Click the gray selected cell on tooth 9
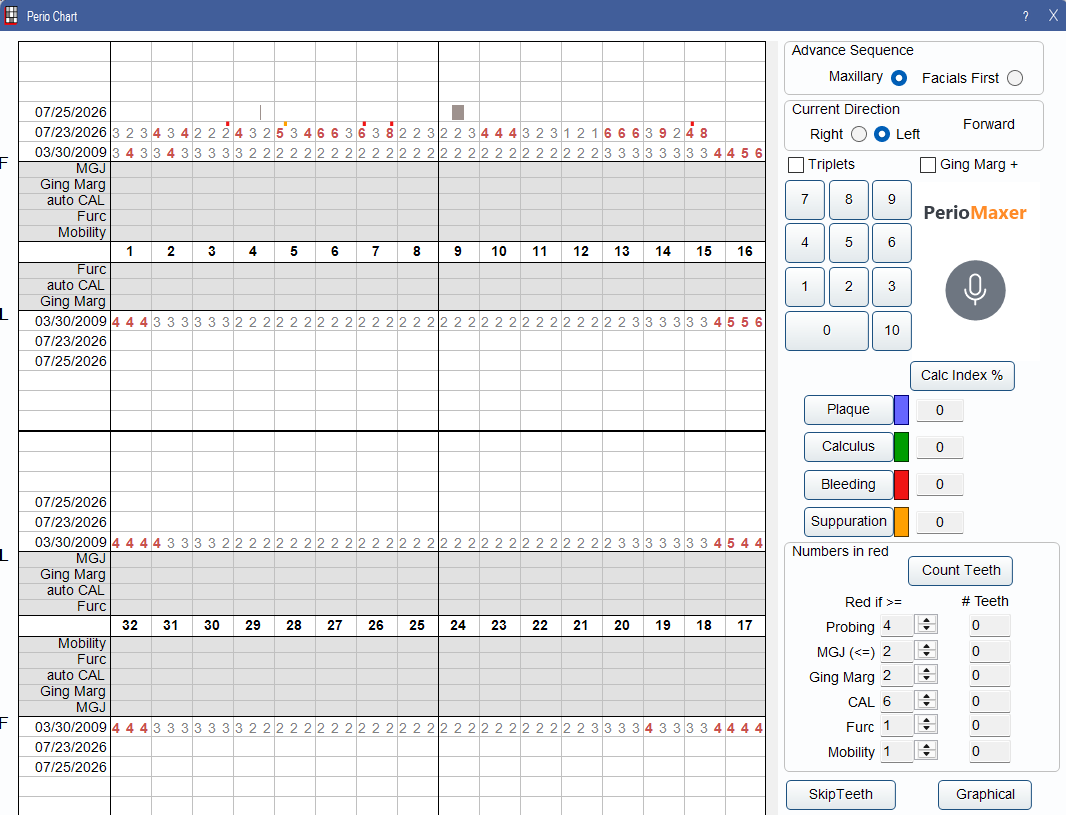Image resolution: width=1066 pixels, height=815 pixels. (458, 112)
